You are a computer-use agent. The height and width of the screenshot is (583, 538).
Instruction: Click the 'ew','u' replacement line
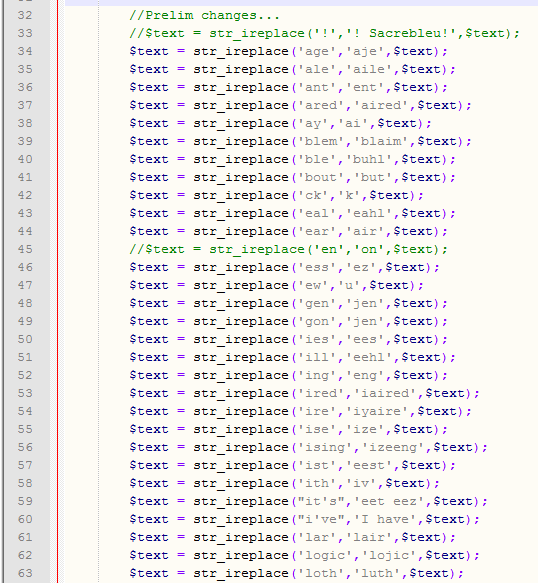(276, 286)
